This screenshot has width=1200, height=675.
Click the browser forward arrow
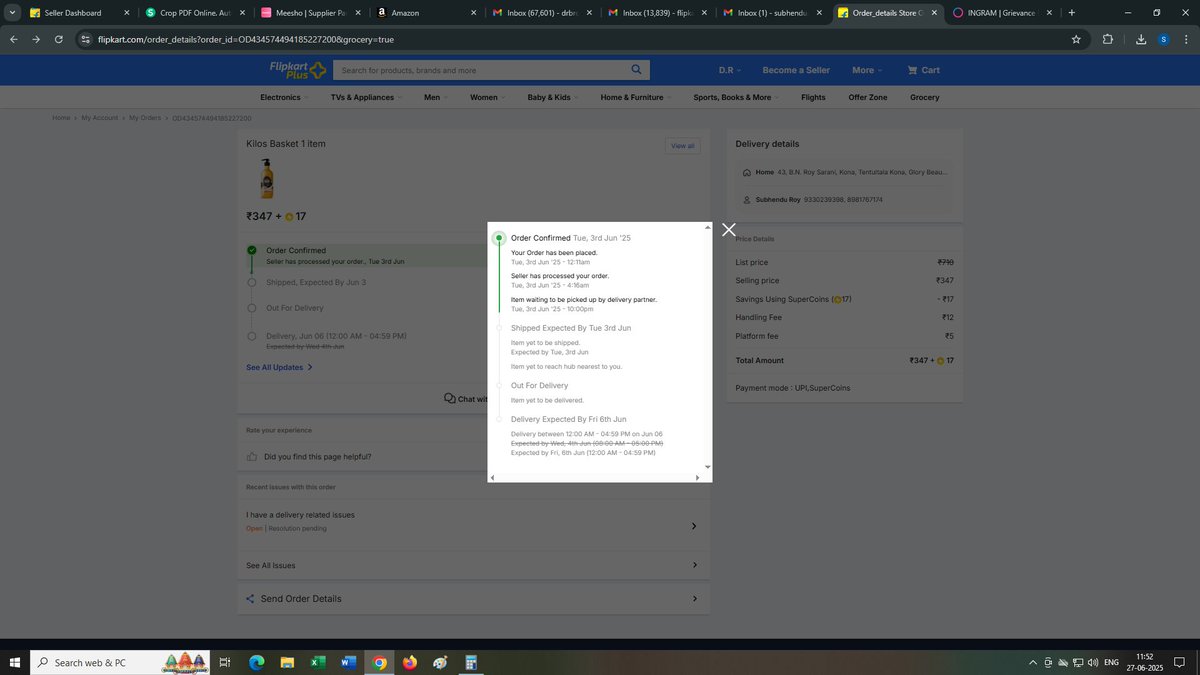coord(36,39)
